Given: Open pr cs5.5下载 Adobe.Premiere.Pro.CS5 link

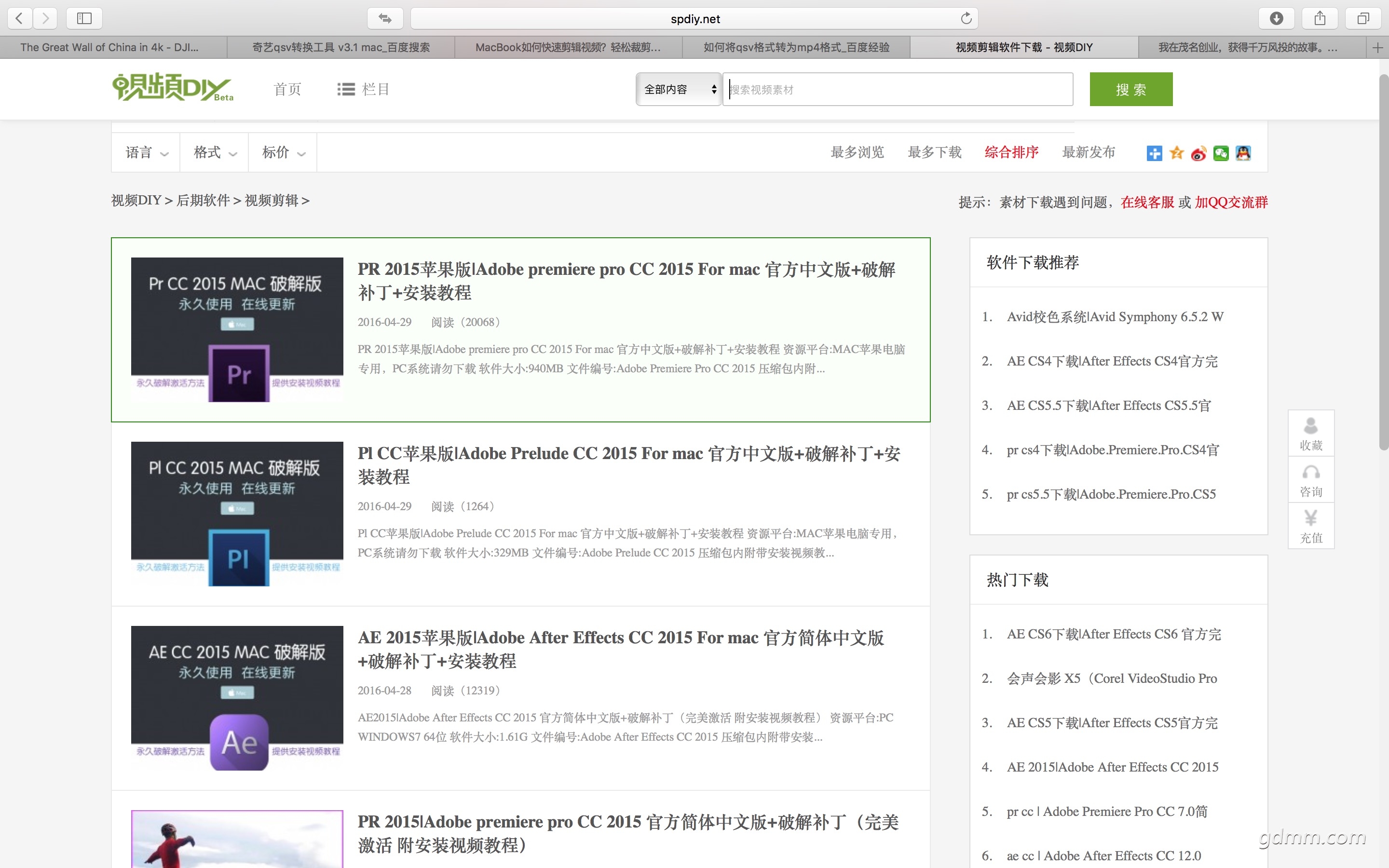Looking at the screenshot, I should coord(1111,494).
